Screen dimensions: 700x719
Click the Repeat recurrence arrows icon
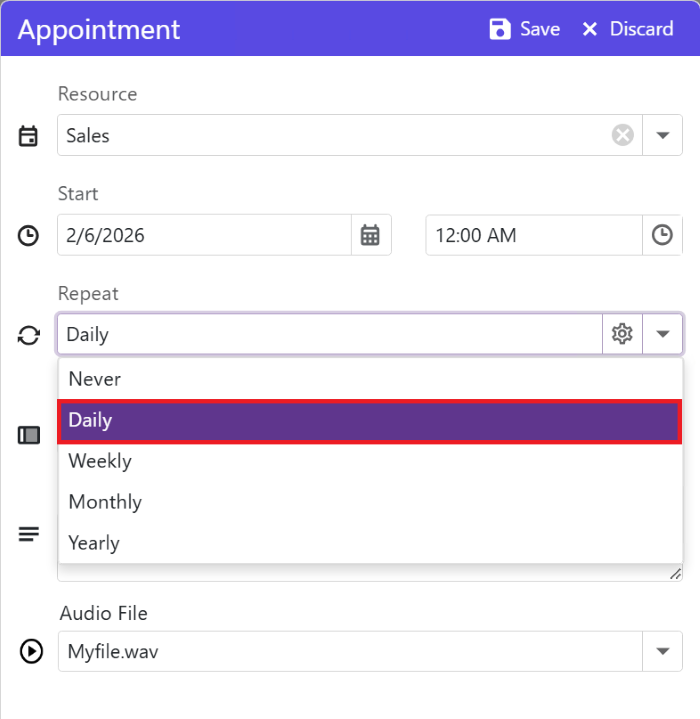click(29, 335)
